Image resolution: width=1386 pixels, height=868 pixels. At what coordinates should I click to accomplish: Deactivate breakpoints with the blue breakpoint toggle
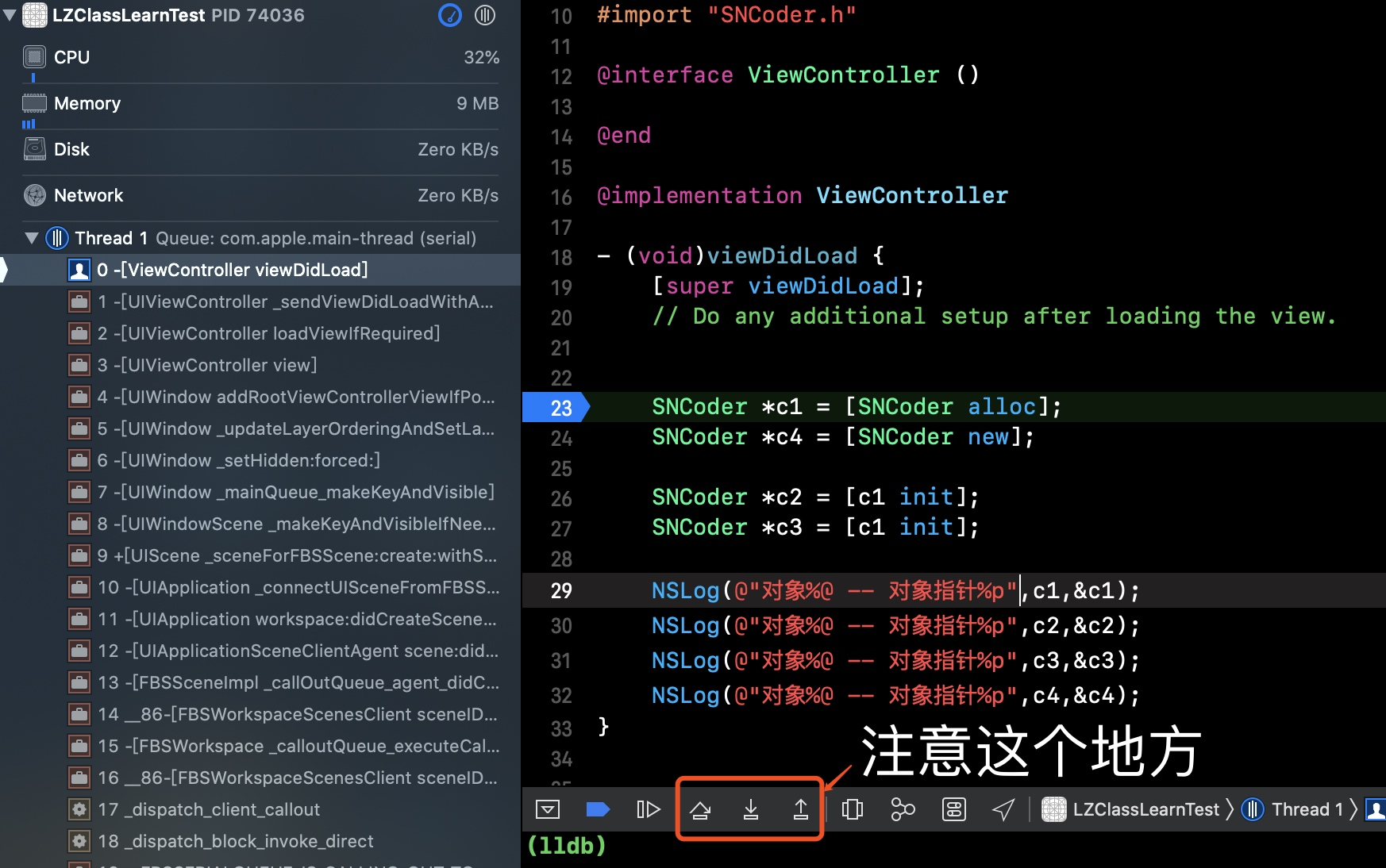point(597,809)
